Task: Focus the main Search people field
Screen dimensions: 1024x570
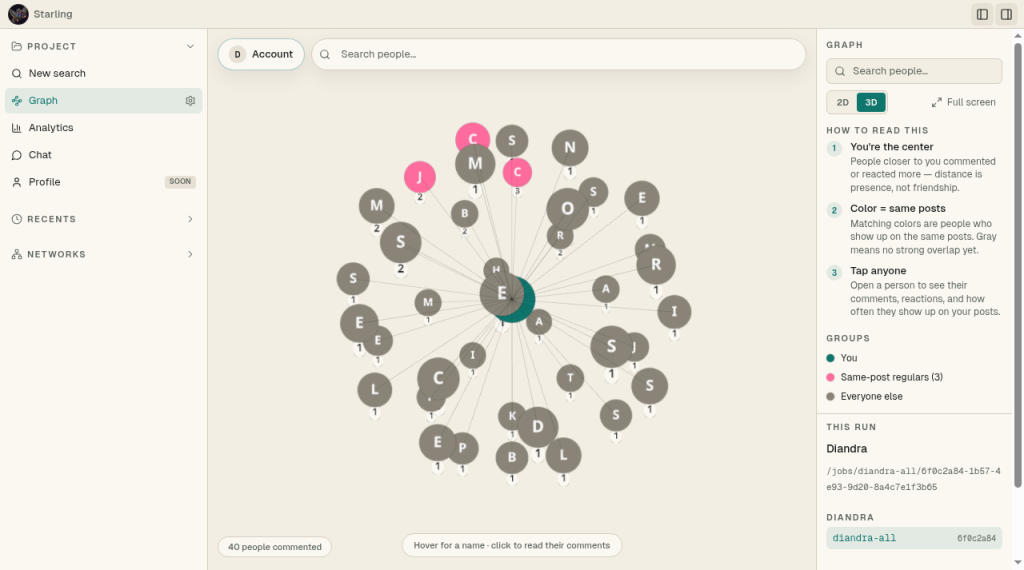Action: coord(558,54)
